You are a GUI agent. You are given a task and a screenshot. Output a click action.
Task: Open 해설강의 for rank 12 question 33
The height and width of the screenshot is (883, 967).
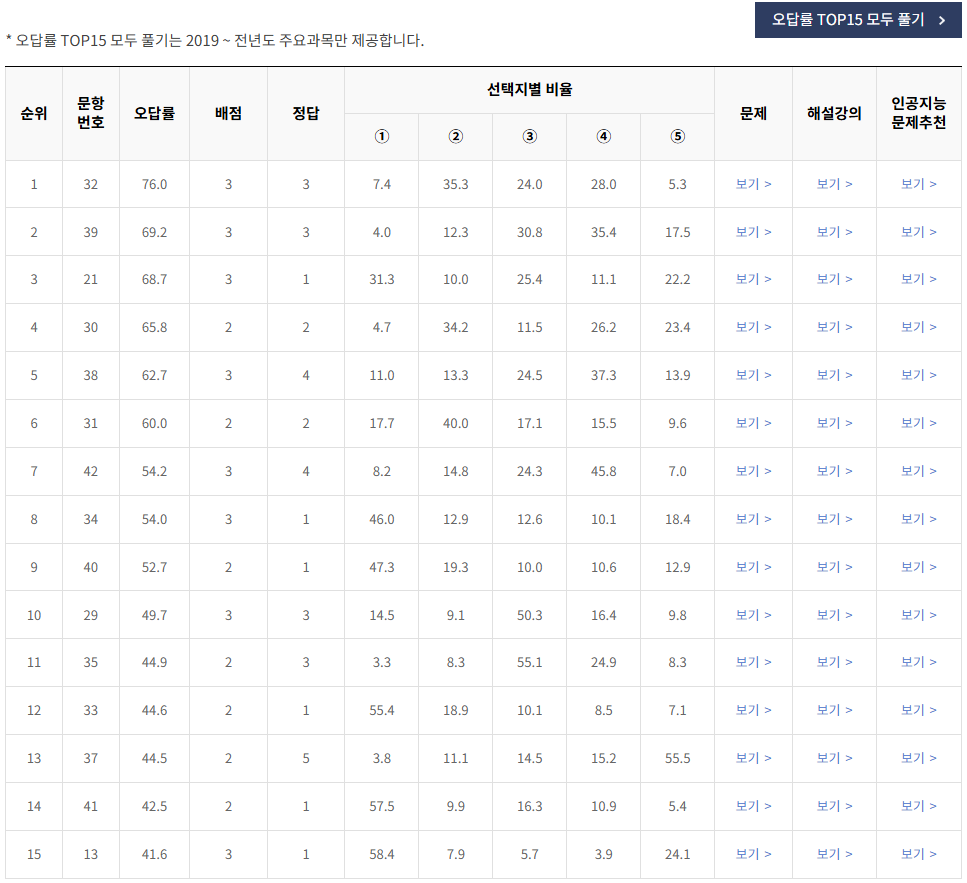[834, 710]
